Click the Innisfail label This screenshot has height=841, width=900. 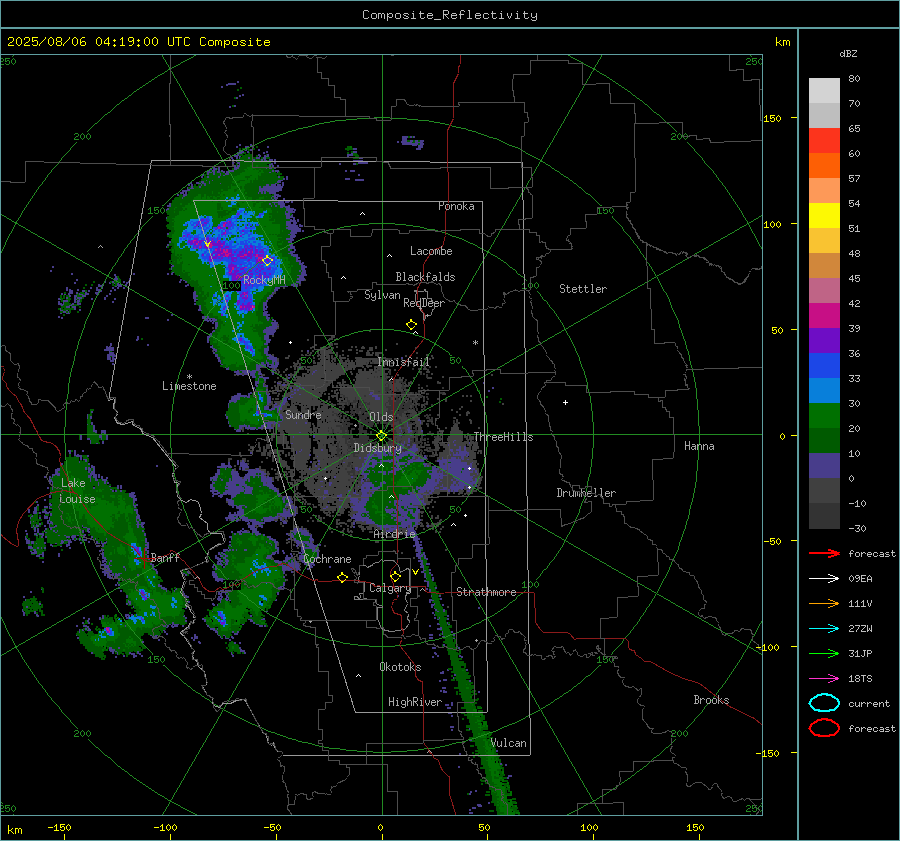click(x=403, y=362)
